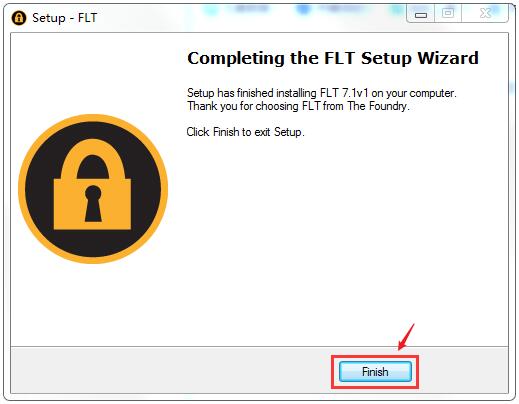The width and height of the screenshot is (519, 404).
Task: Click the grey button bar beside Finish
Action: click(x=170, y=370)
